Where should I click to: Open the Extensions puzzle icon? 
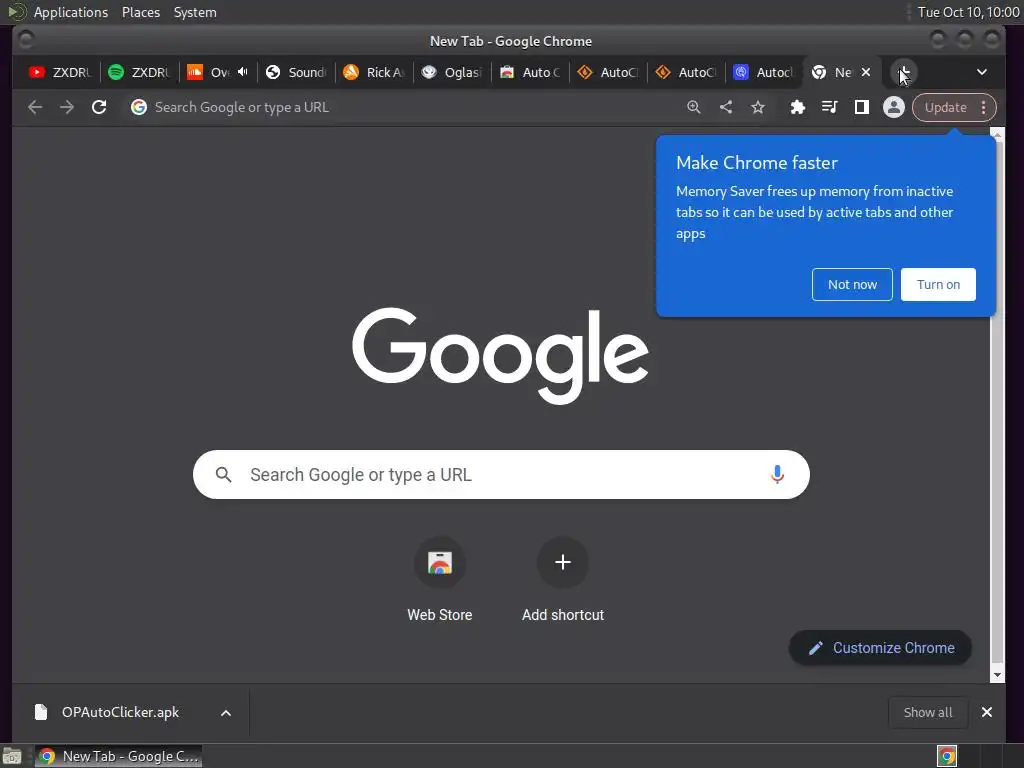(x=797, y=107)
